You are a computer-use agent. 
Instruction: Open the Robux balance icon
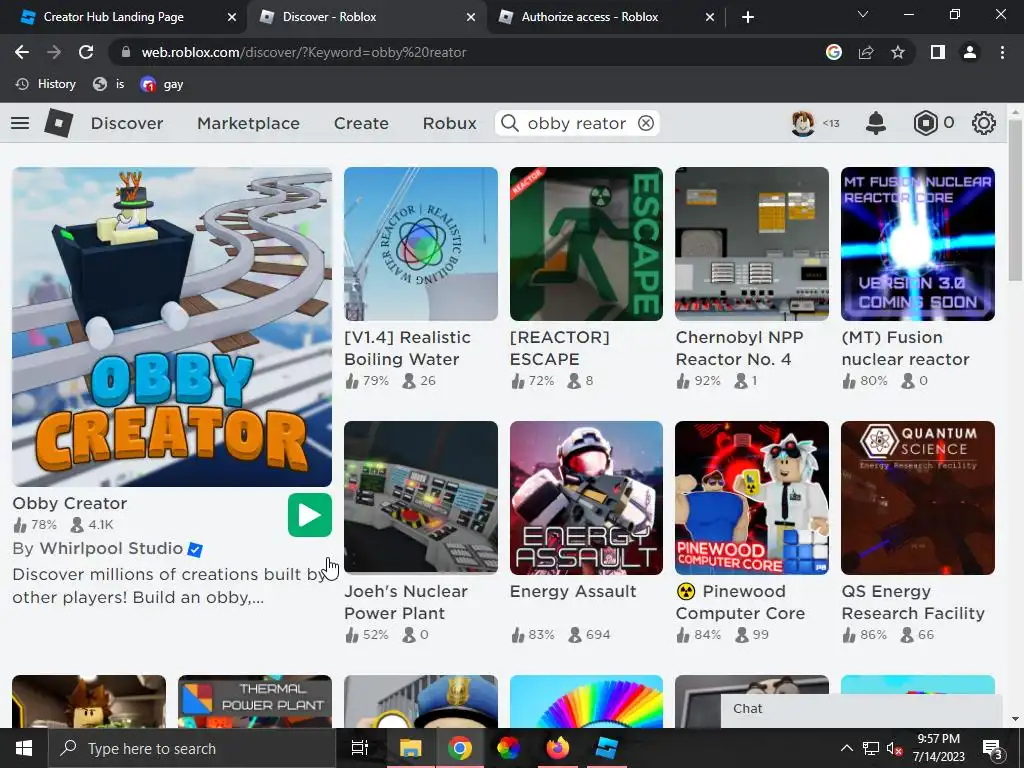point(925,123)
